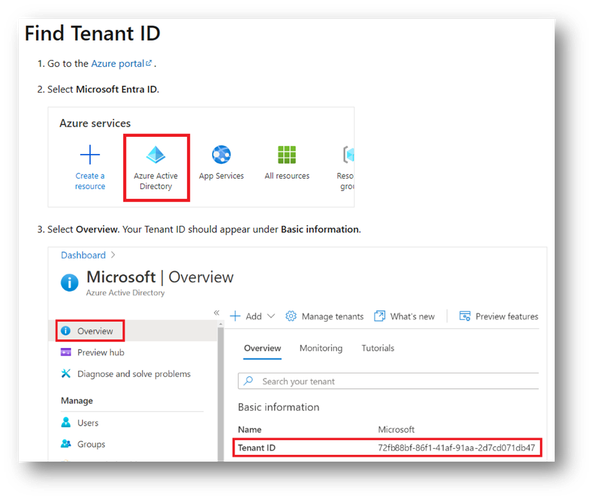Click the App Services label

point(221,176)
